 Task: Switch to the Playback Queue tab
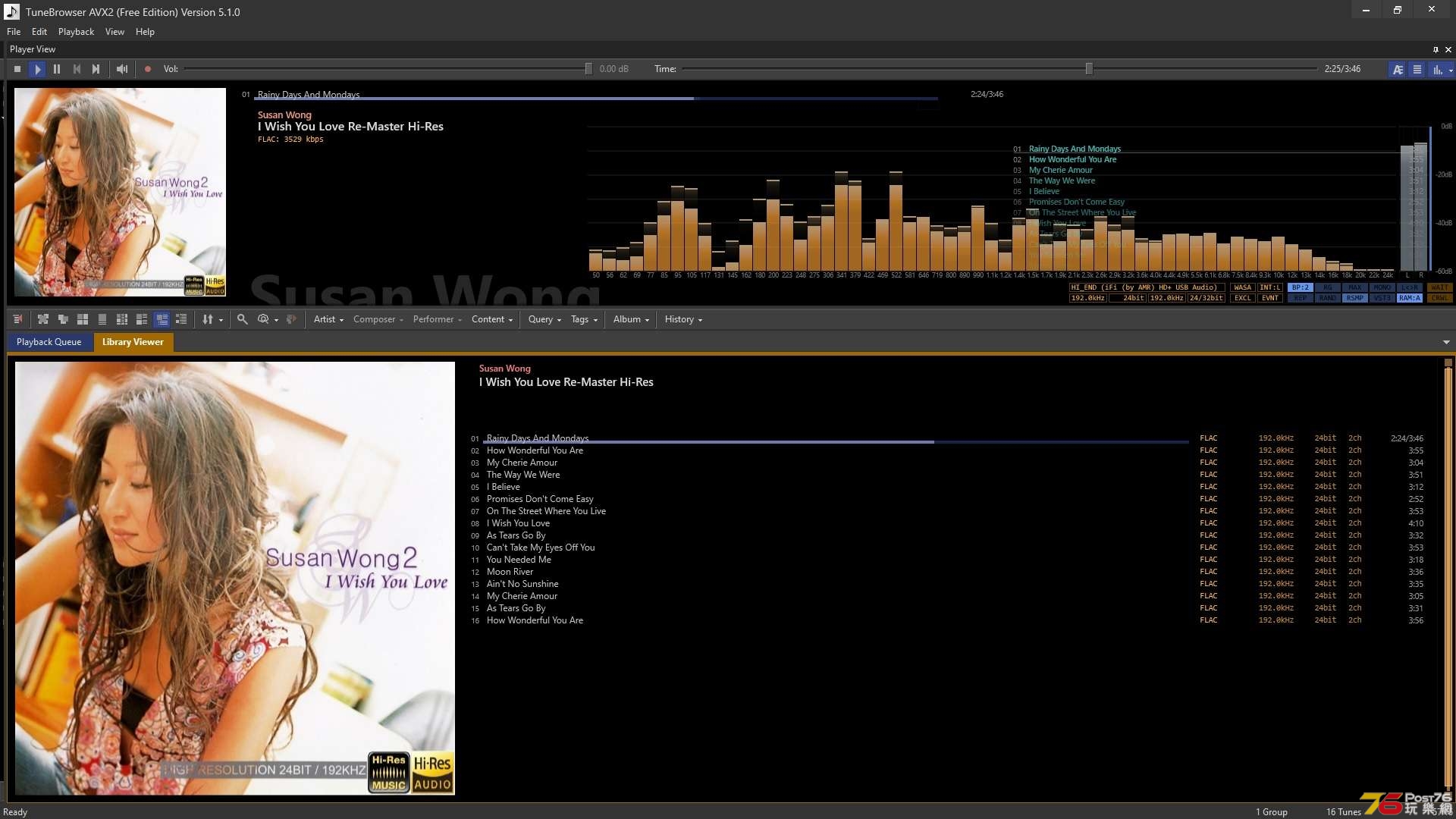click(49, 342)
